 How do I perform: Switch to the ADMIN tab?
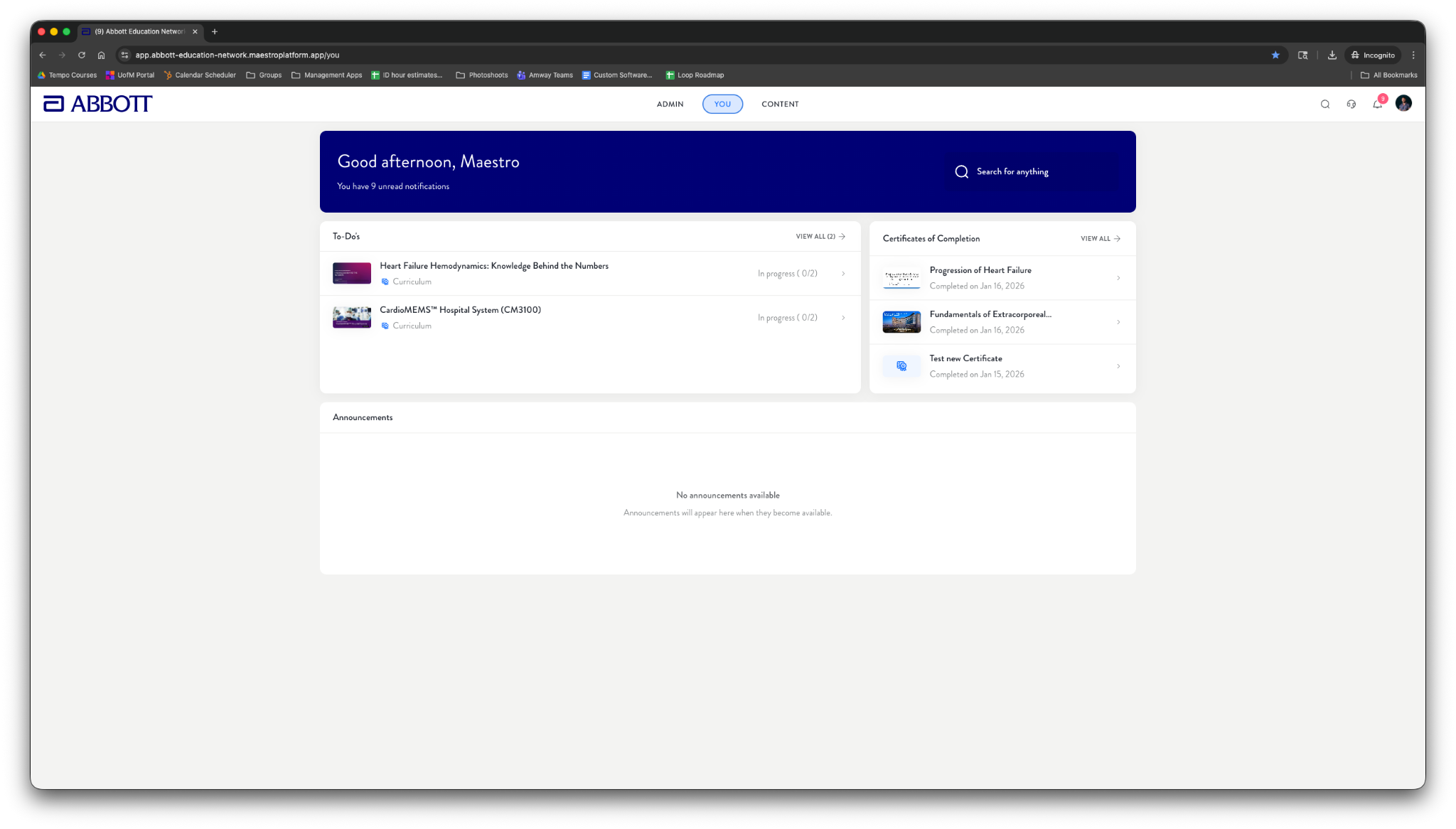coord(670,104)
